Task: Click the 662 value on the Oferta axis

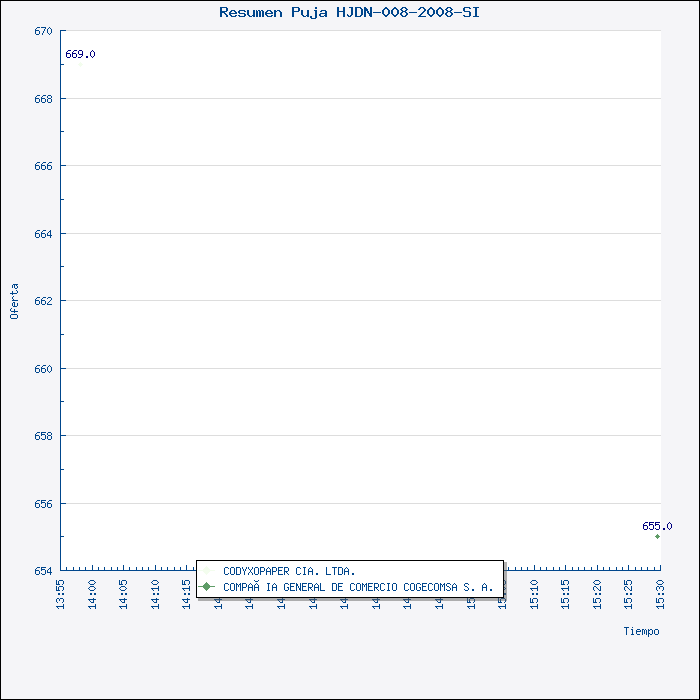Action: click(43, 301)
